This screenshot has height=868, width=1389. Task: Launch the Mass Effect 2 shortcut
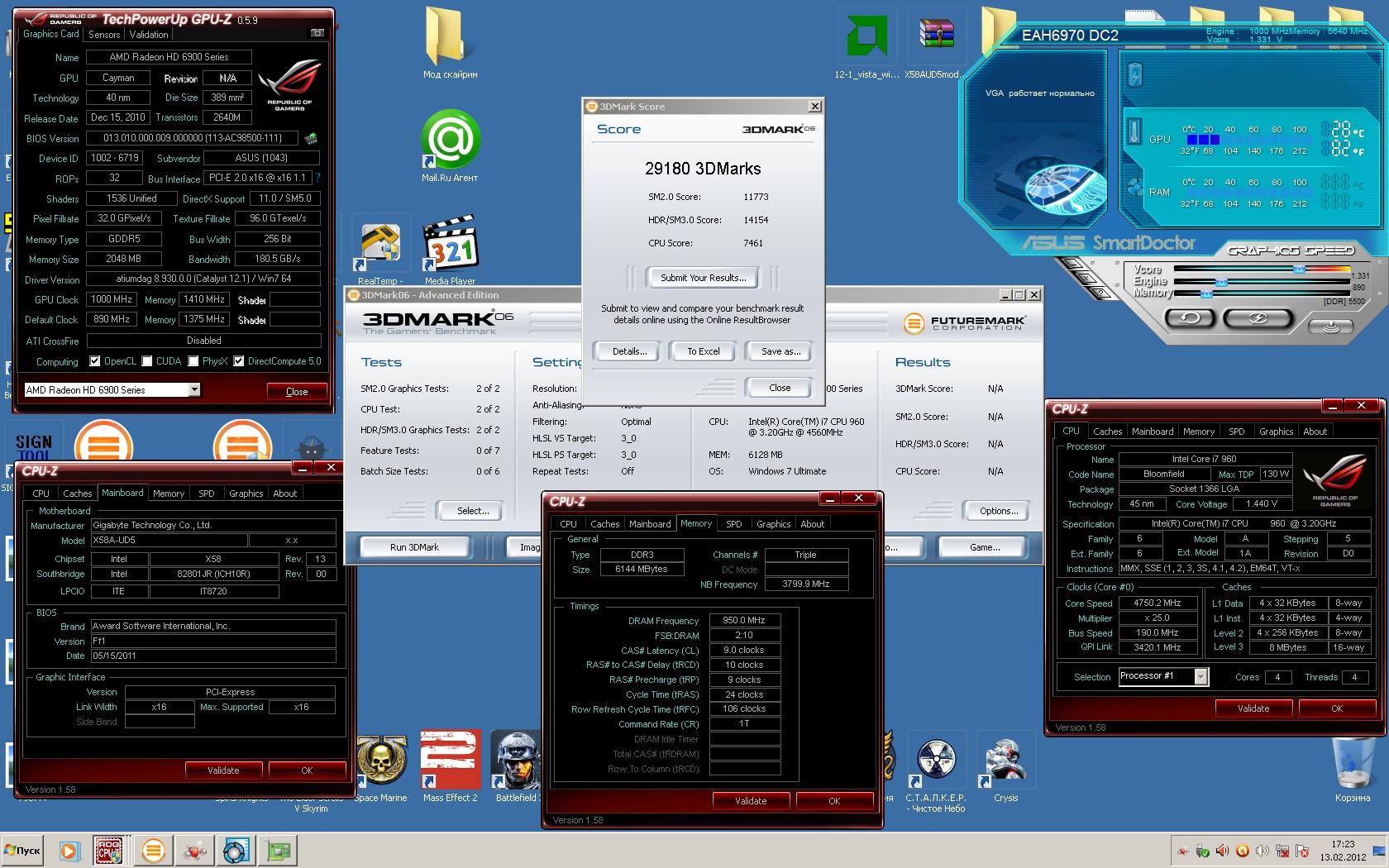450,766
